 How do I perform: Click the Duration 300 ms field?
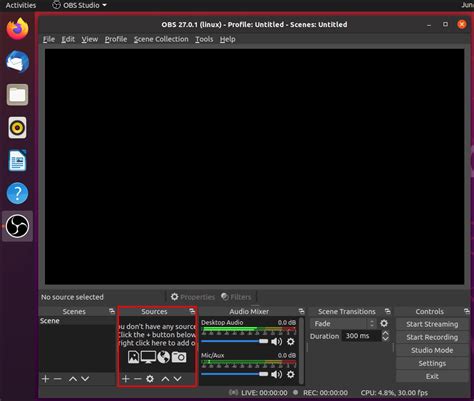coord(361,336)
